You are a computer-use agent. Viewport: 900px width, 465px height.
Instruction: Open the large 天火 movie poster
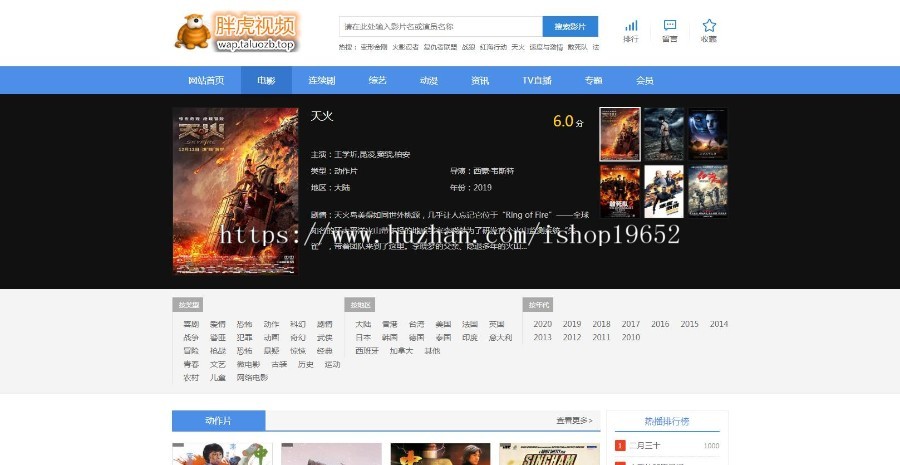pyautogui.click(x=235, y=191)
